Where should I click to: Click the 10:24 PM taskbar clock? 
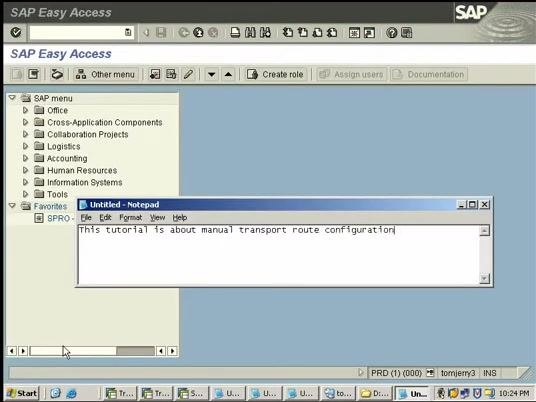[514, 393]
